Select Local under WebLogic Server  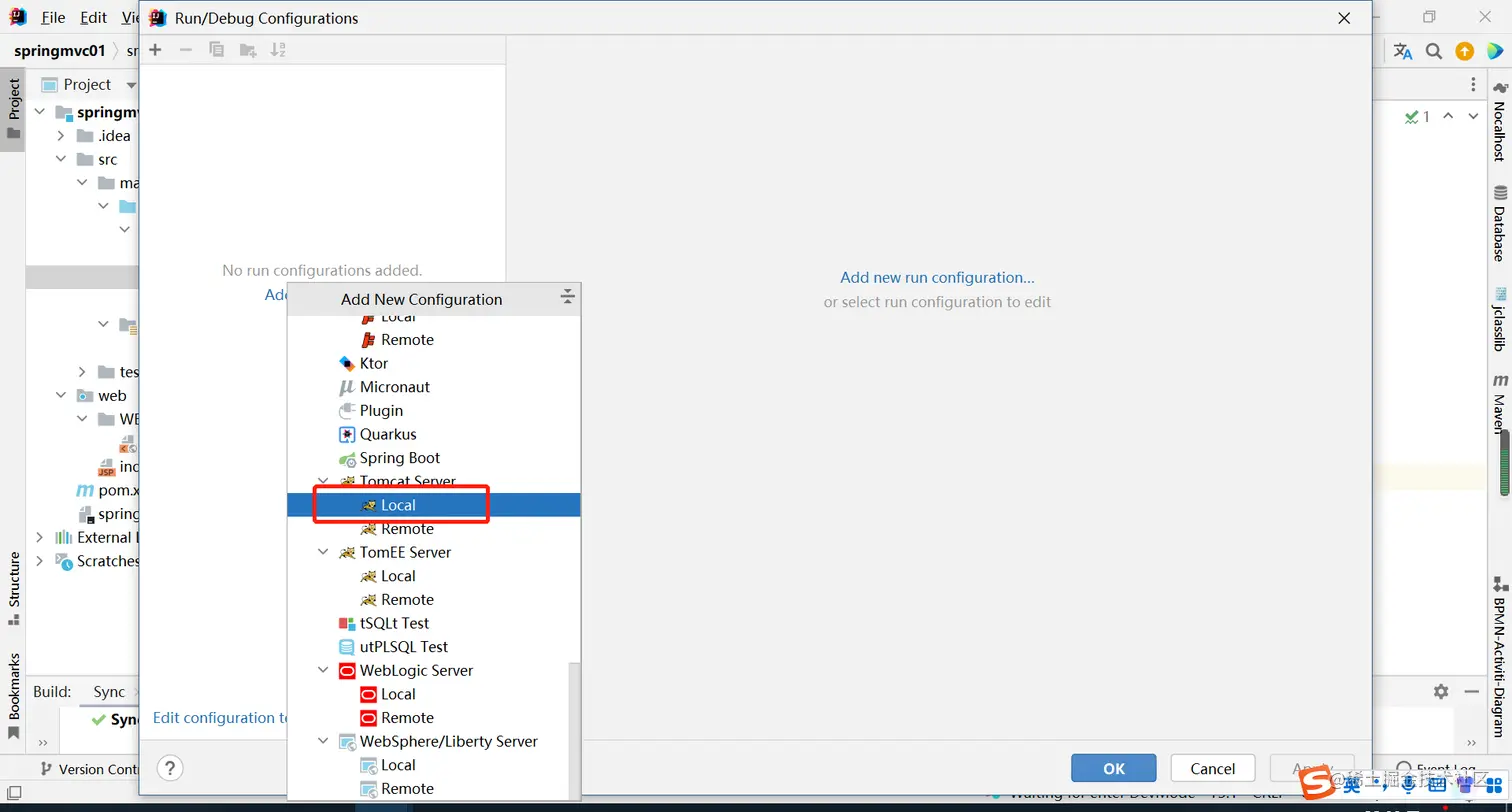[434, 694]
